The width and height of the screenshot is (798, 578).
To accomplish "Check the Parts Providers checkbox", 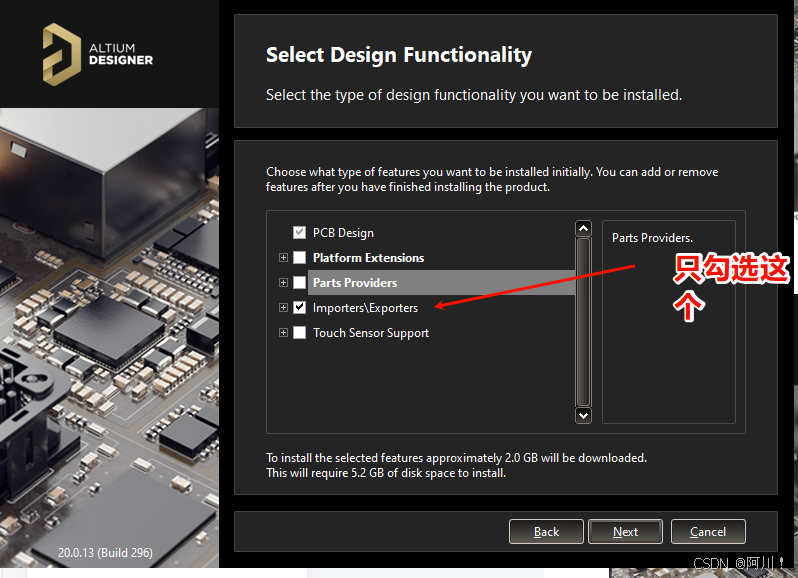I will coord(299,282).
